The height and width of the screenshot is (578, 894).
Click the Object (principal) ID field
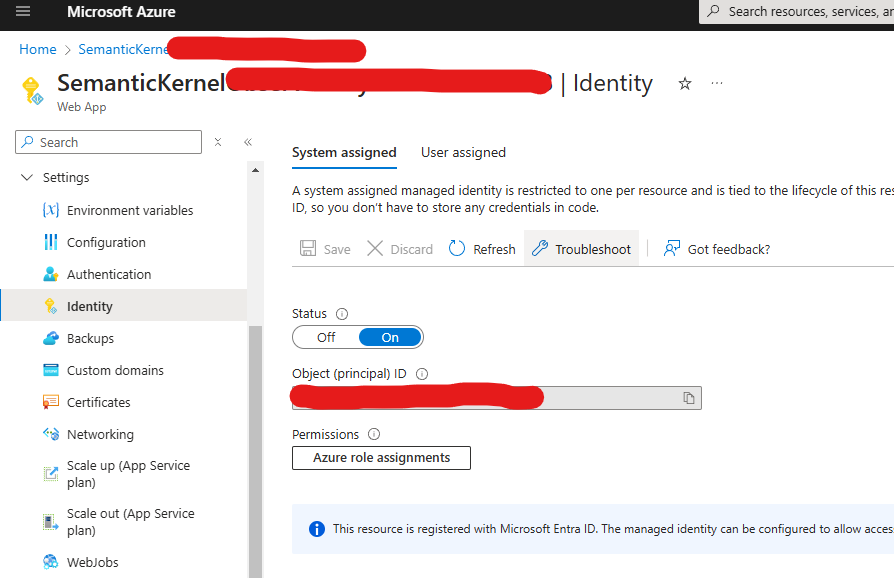[497, 398]
